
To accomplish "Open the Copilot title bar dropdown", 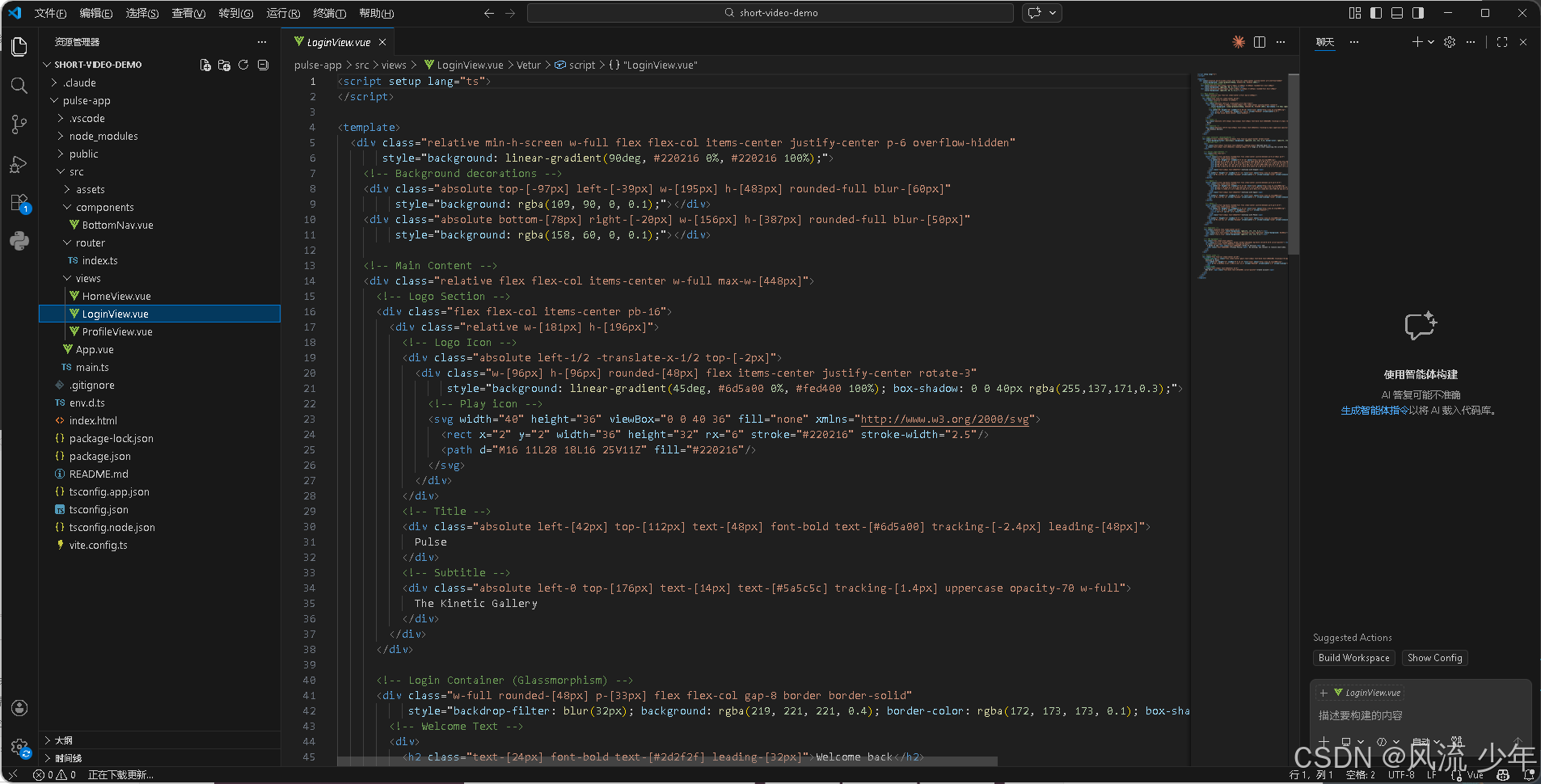I will (x=1053, y=13).
